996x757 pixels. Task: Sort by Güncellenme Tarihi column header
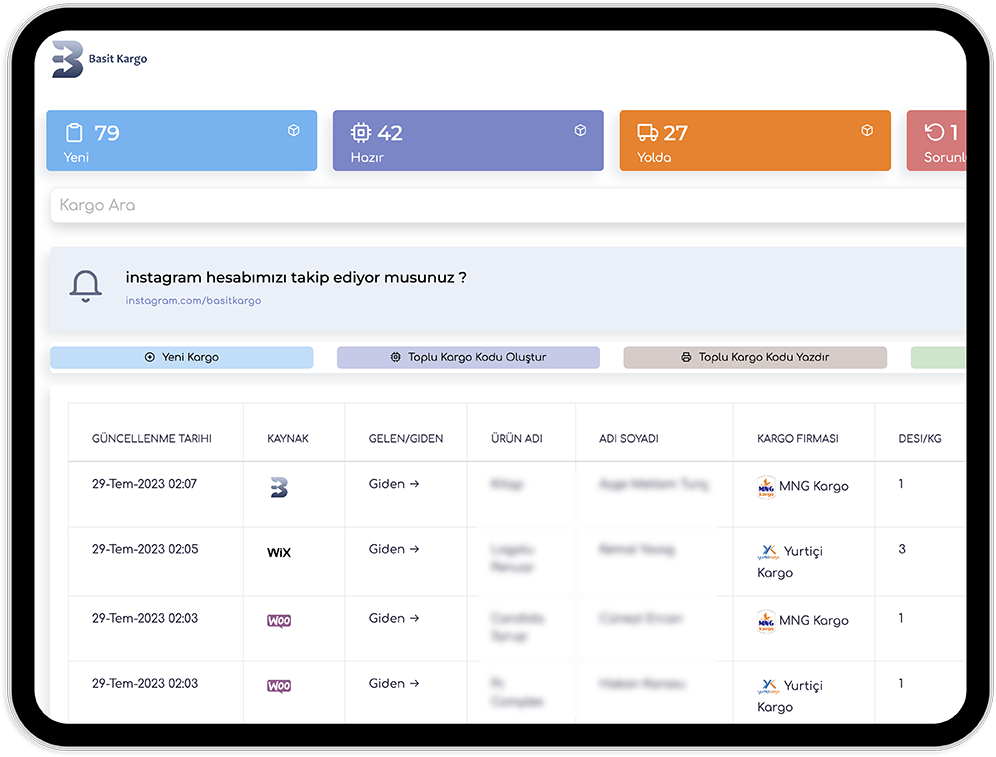click(x=152, y=438)
